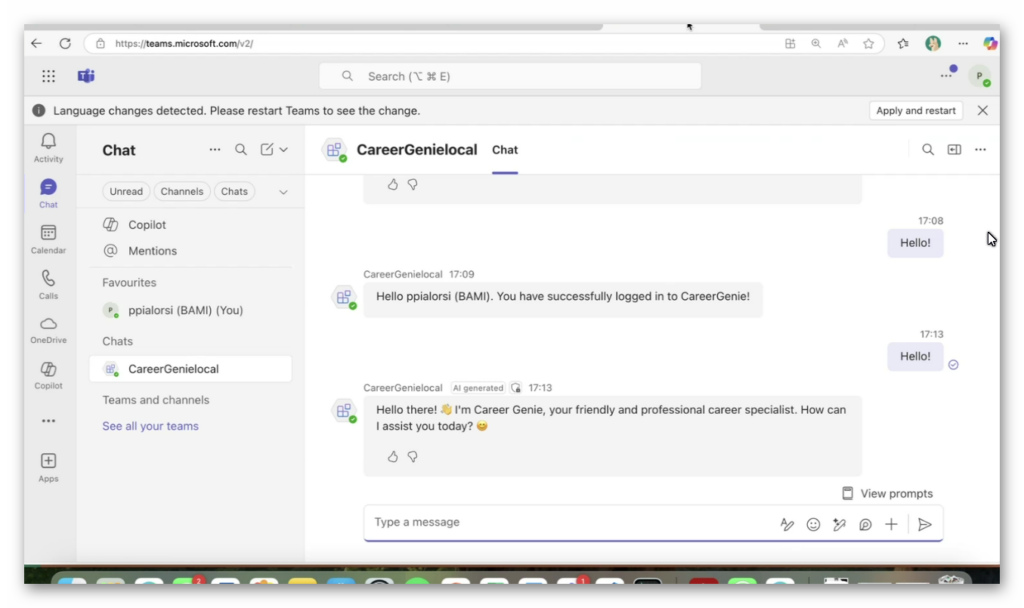Click into the Teams search box

(x=510, y=76)
